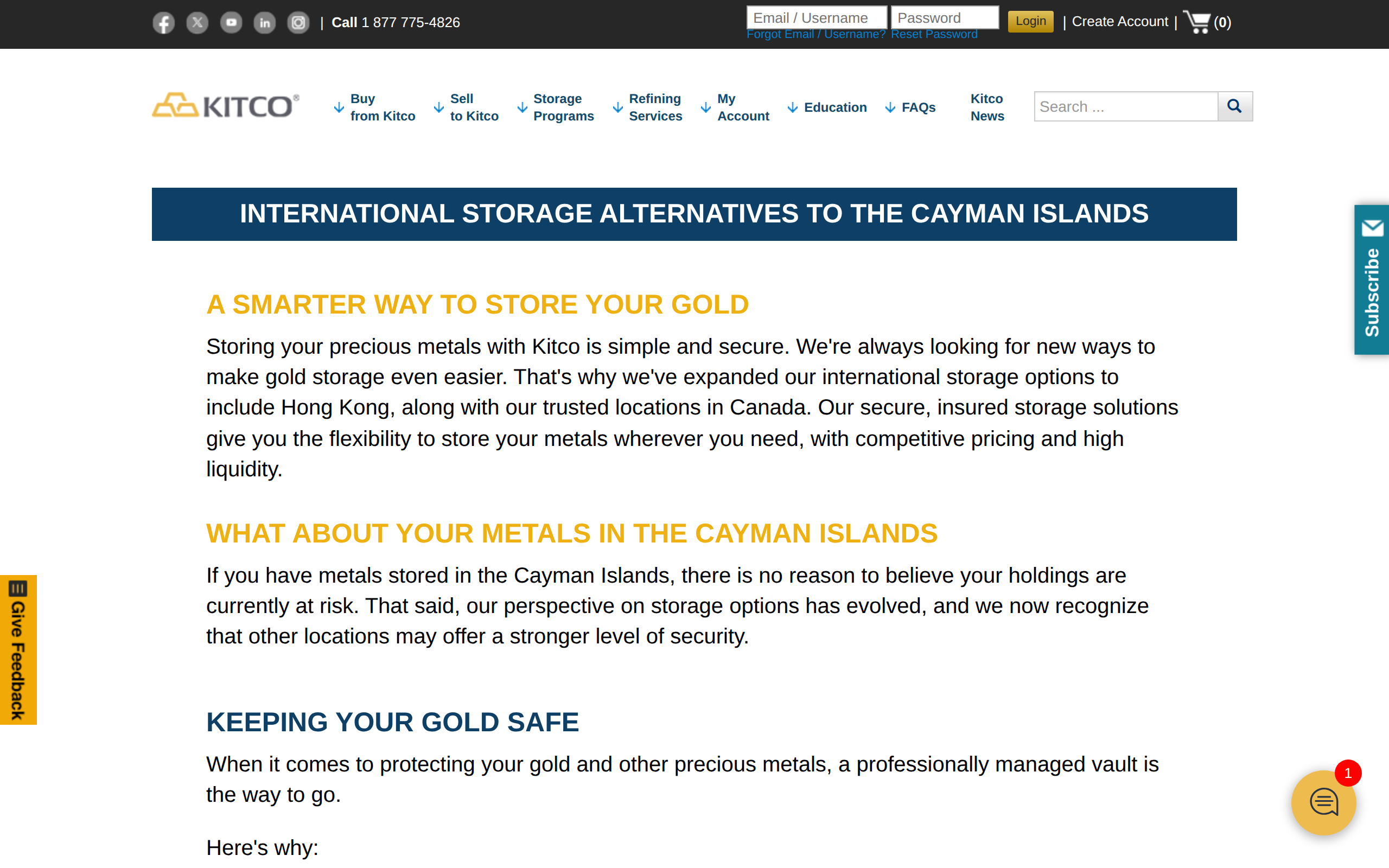Viewport: 1389px width, 868px height.
Task: Click the search magnifier button
Action: pyautogui.click(x=1234, y=106)
